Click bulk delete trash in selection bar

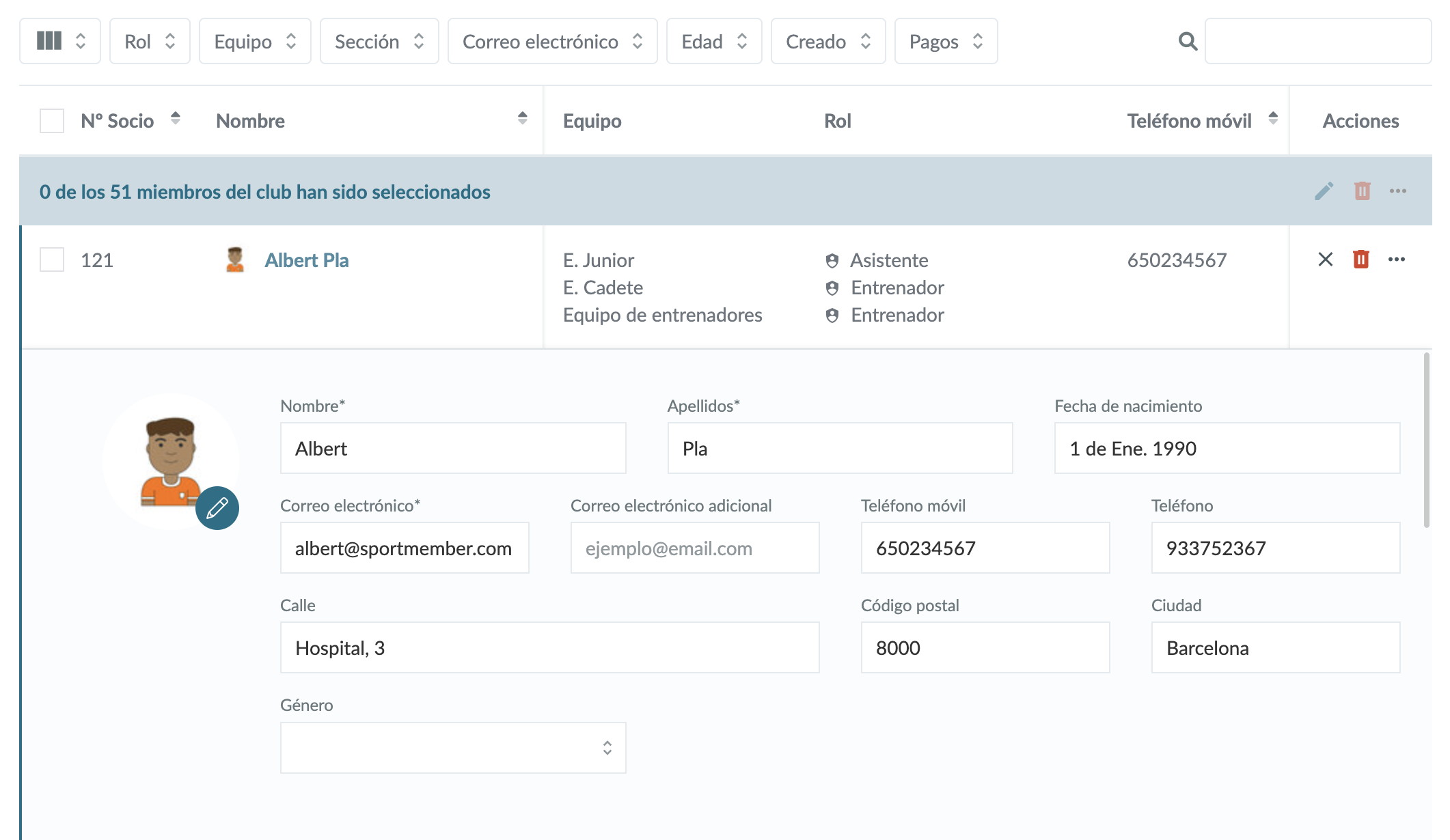tap(1362, 191)
